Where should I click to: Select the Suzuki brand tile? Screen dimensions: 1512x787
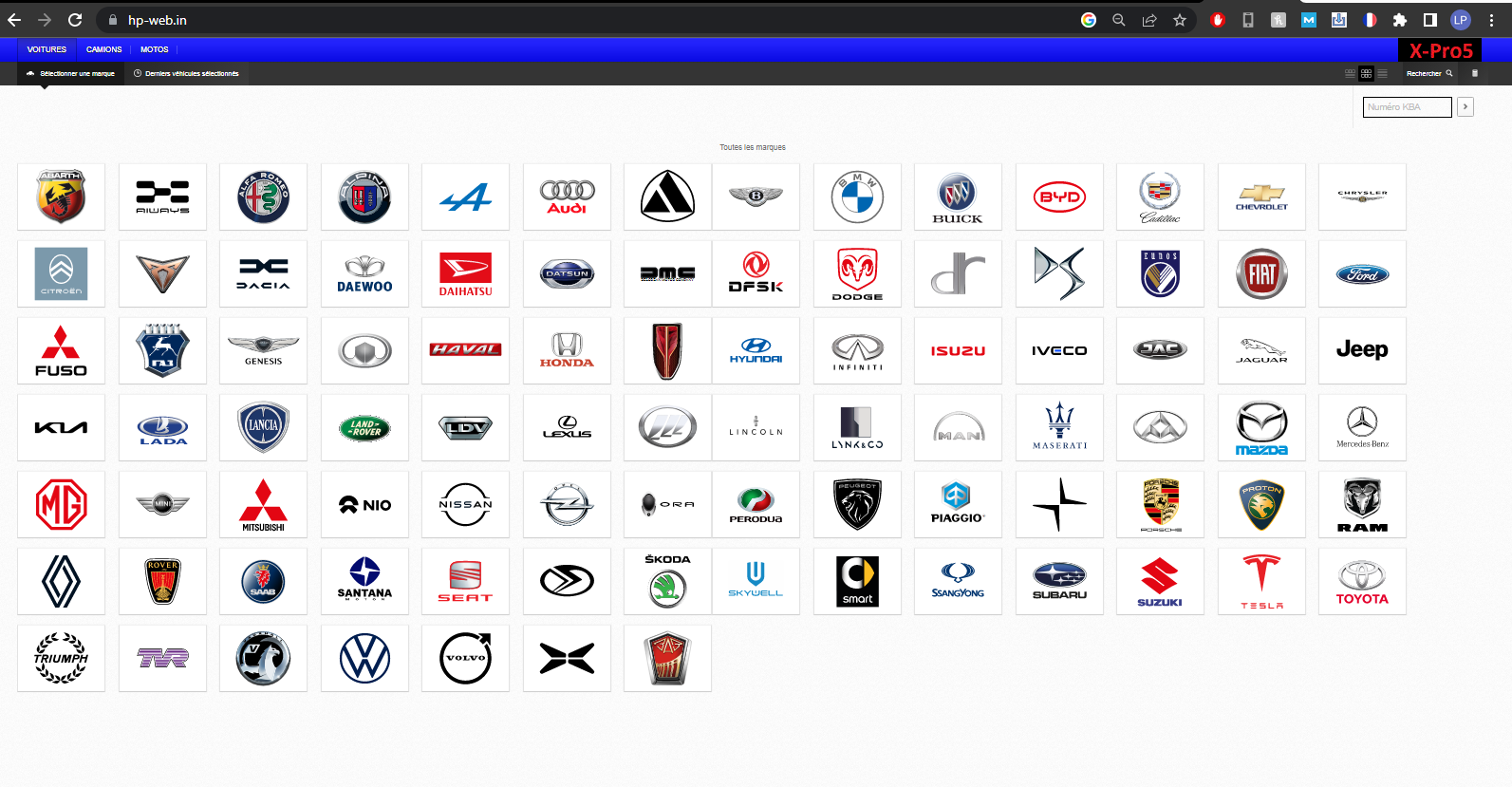tap(1160, 581)
